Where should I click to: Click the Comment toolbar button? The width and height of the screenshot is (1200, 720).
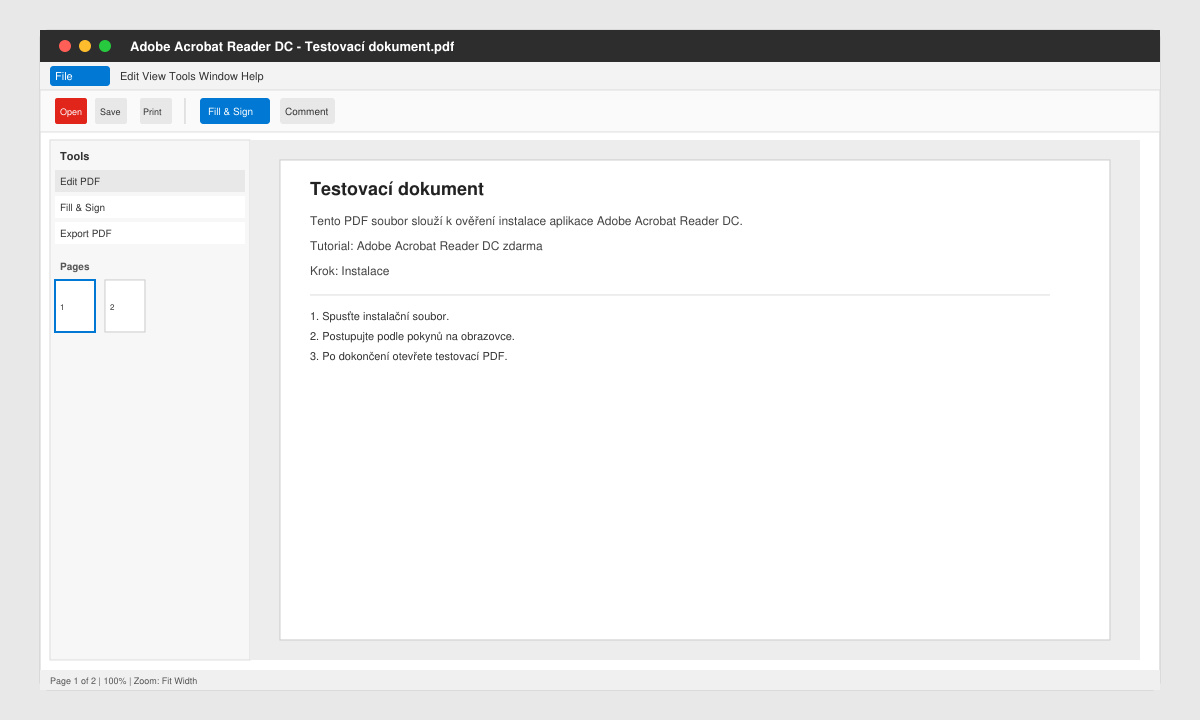pyautogui.click(x=307, y=111)
